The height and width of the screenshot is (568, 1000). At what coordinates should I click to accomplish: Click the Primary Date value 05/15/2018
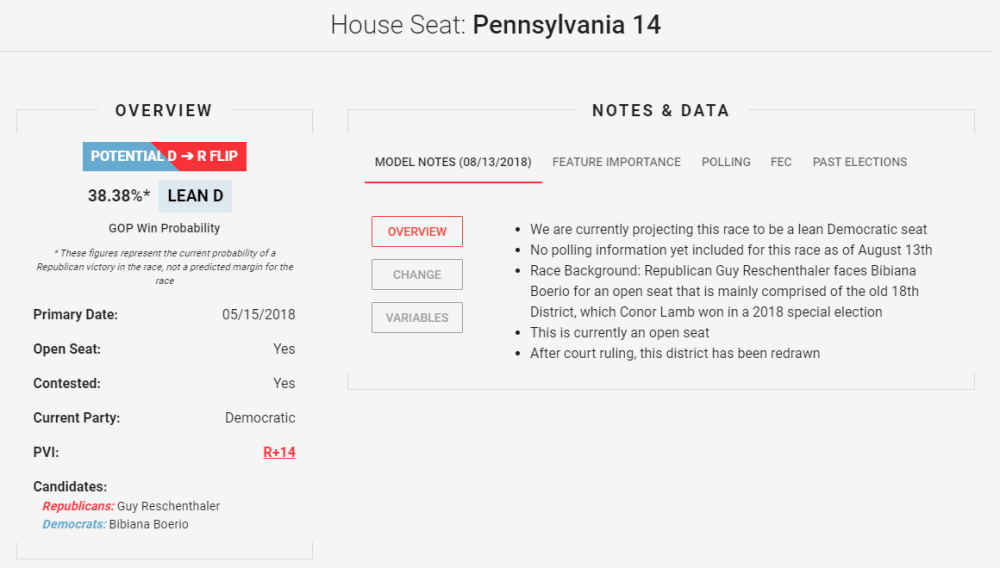click(x=258, y=315)
